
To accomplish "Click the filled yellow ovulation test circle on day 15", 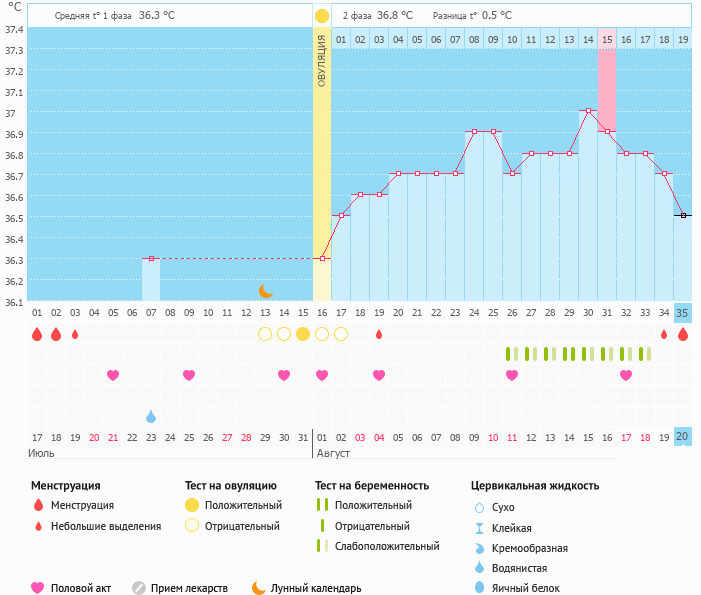I will point(303,334).
